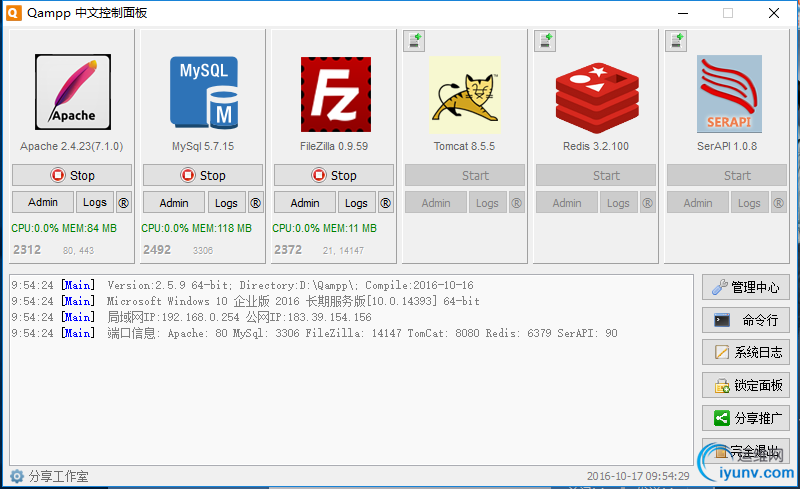Screen dimensions: 800x489
Task: Click FileZilla PID 2372
Action: click(288, 250)
